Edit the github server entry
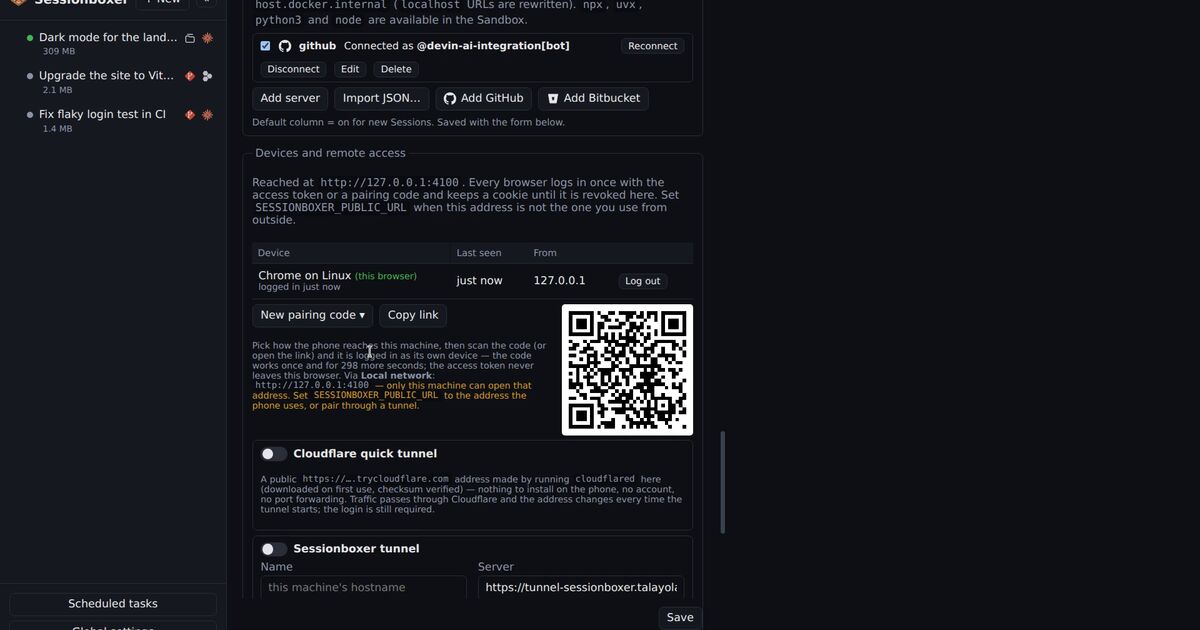Image resolution: width=1200 pixels, height=630 pixels. click(350, 69)
